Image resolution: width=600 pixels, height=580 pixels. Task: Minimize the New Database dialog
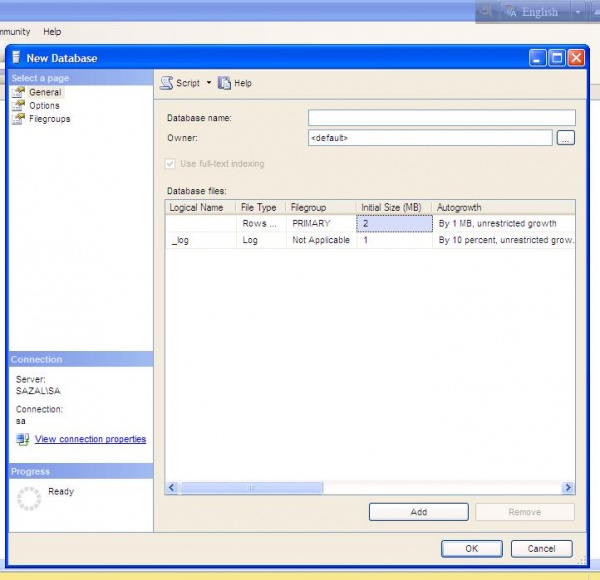click(x=537, y=59)
